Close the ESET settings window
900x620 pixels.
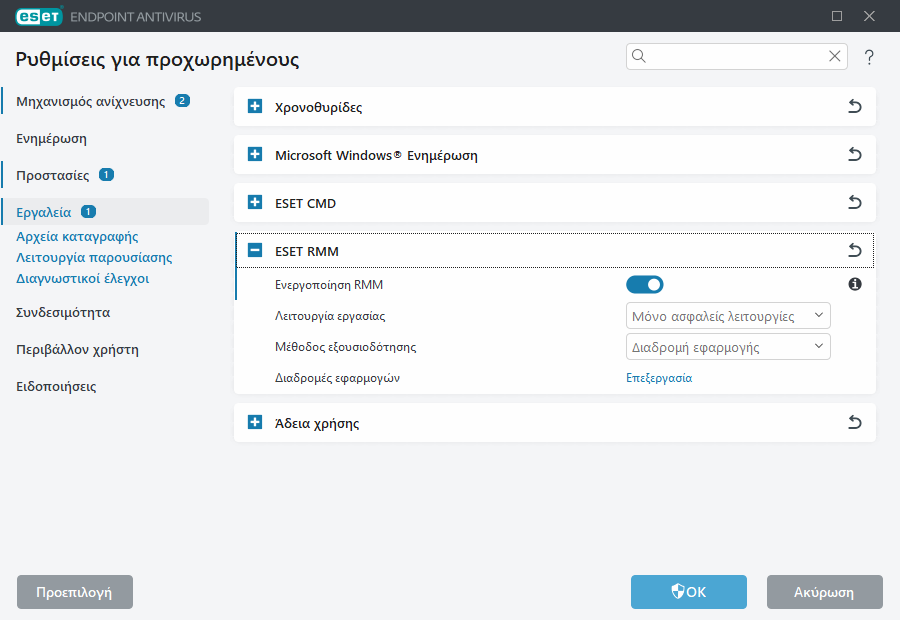[x=869, y=16]
